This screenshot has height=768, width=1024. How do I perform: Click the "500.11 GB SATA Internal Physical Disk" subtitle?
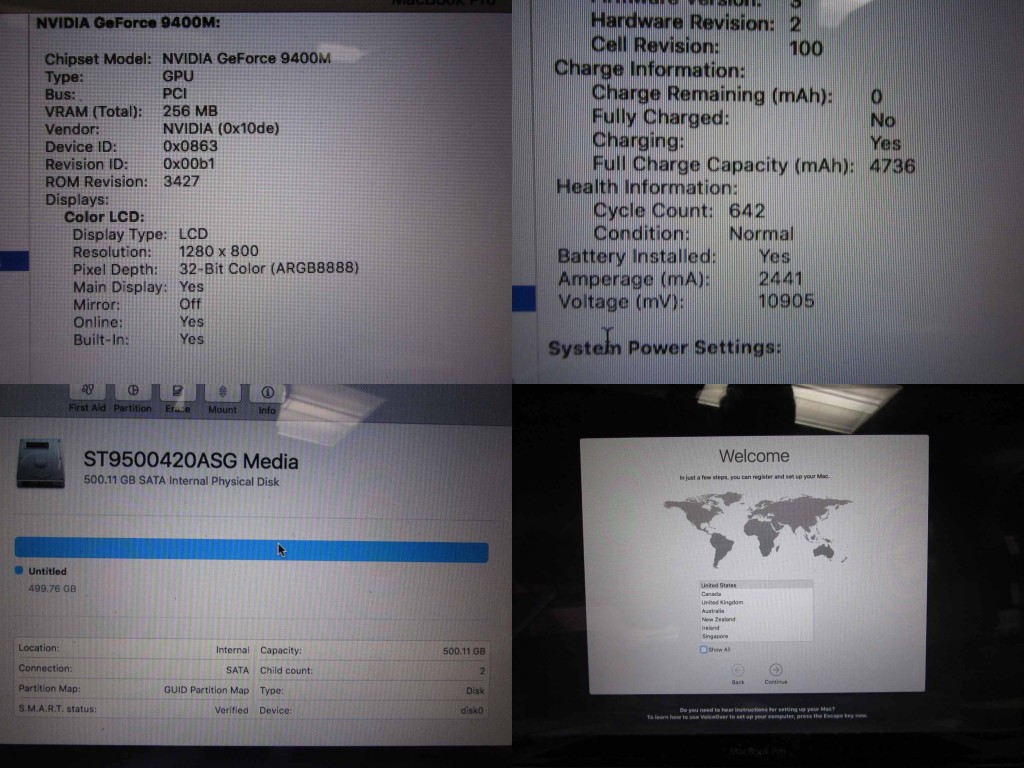tap(182, 481)
